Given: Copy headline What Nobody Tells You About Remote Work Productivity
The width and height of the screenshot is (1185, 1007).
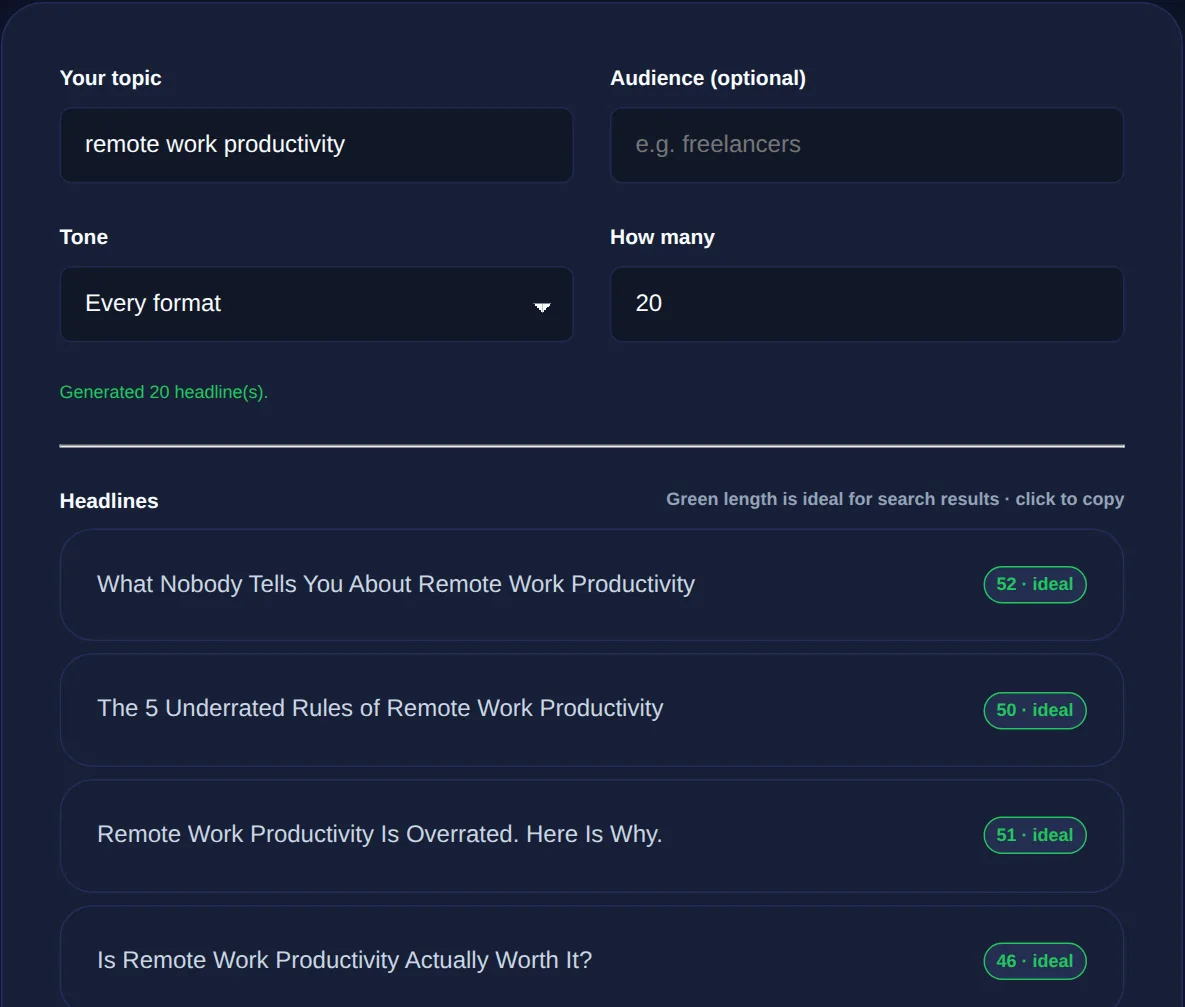Looking at the screenshot, I should [x=592, y=584].
